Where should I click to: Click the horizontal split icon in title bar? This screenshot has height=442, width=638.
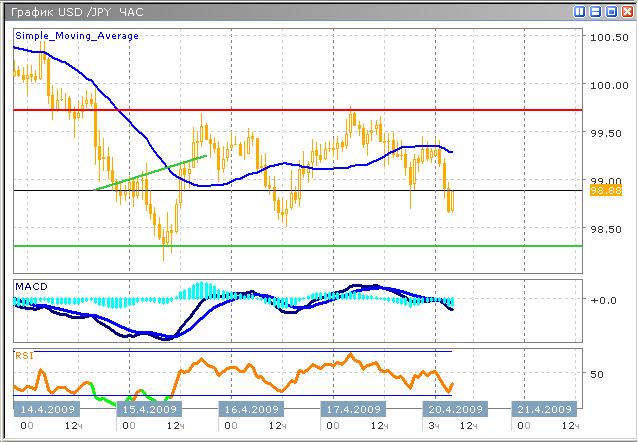click(x=596, y=11)
